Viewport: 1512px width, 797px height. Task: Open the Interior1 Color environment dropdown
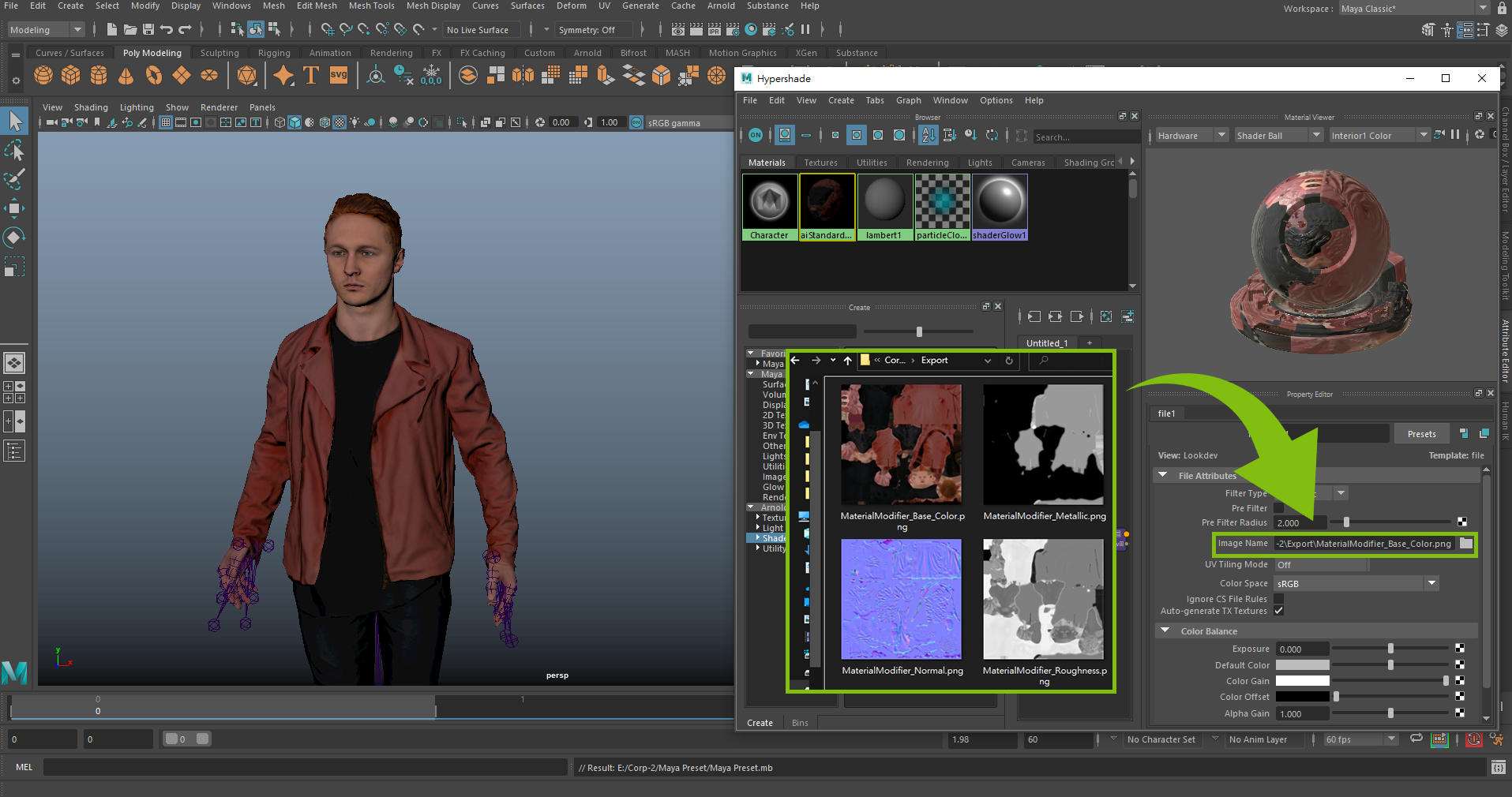[x=1380, y=136]
